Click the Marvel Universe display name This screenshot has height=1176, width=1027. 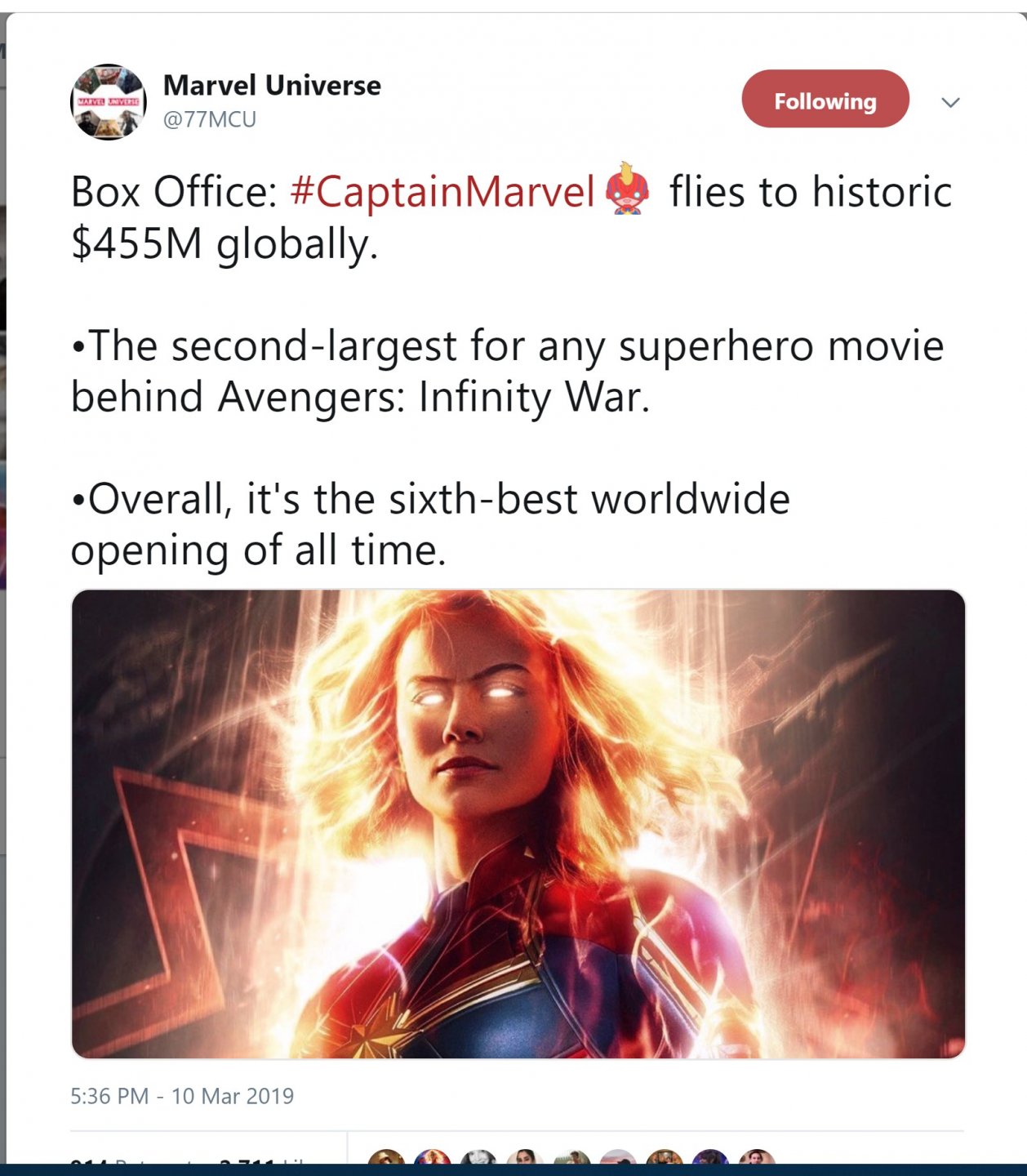point(272,85)
